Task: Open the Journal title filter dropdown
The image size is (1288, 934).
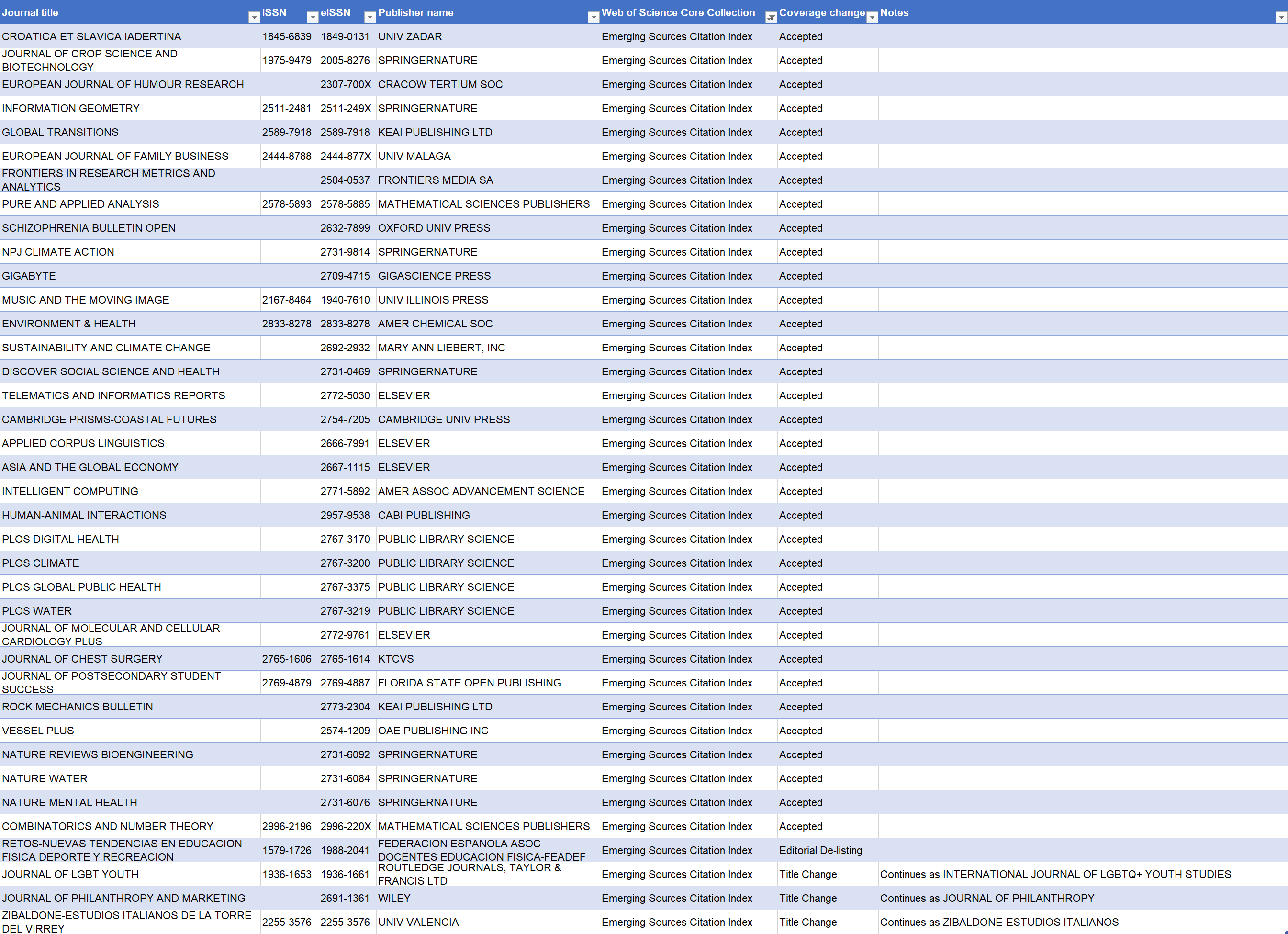Action: pos(254,18)
